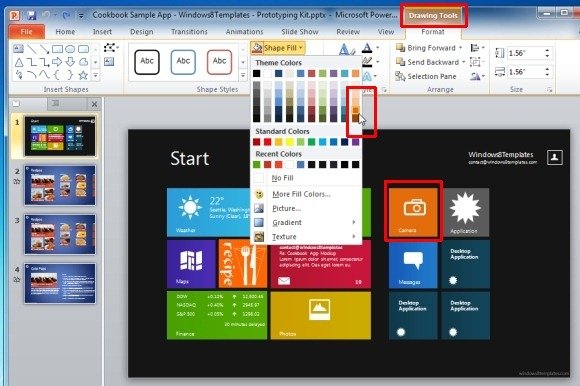Select the Rectangle shape
This screenshot has width=580, height=386.
[x=57, y=49]
